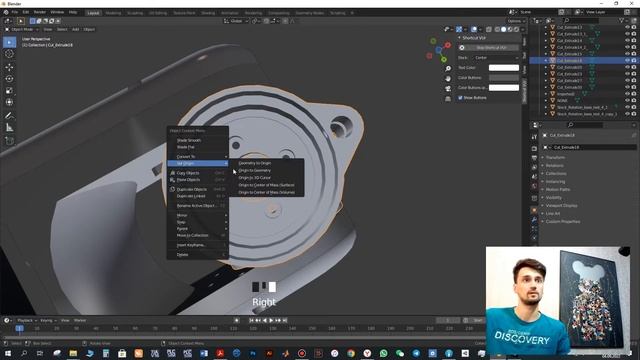Select the Rotate tool in left toolbar
The height and width of the screenshot is (360, 640).
(9, 79)
